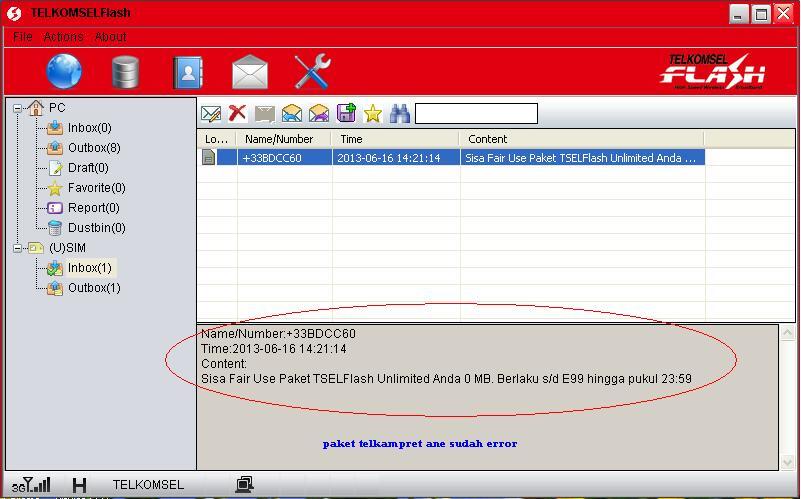Select Favorite(0) folder
The image size is (801, 499).
[97, 187]
